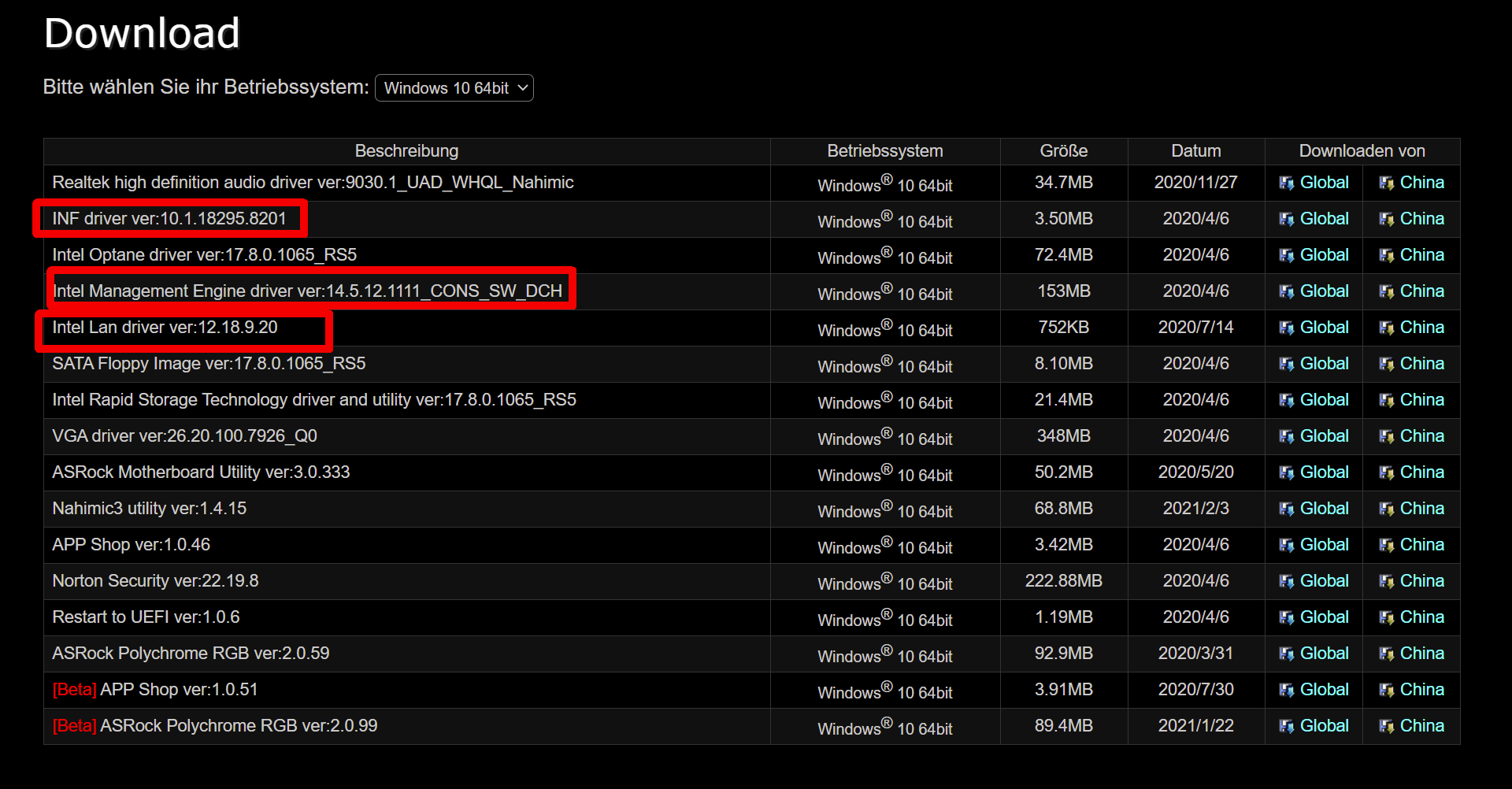This screenshot has width=1512, height=789.
Task: Select Intel Lan driver ver:12.18.9.20 text
Action: pyautogui.click(x=165, y=328)
